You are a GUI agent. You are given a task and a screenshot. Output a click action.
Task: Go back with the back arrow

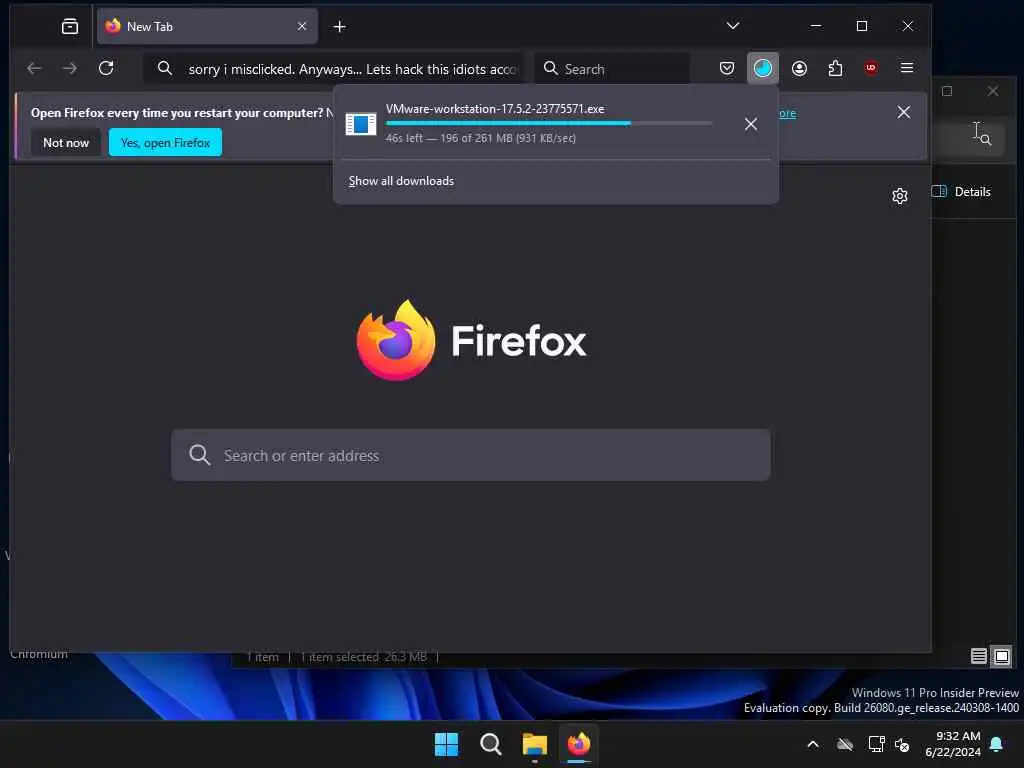(x=34, y=68)
